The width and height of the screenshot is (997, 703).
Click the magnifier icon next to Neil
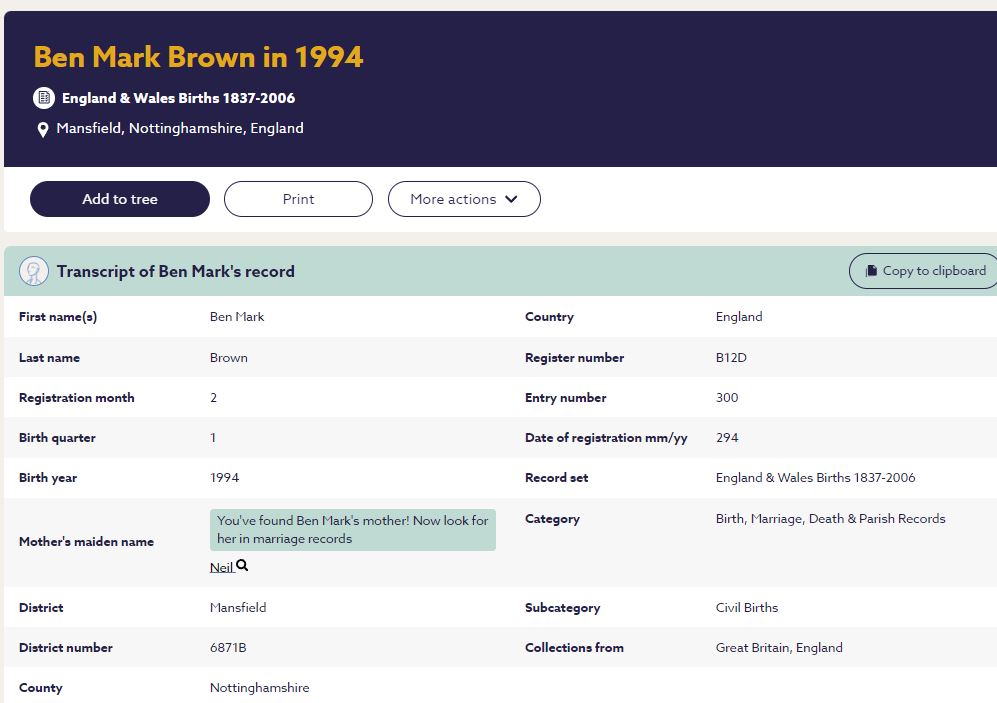[x=242, y=566]
